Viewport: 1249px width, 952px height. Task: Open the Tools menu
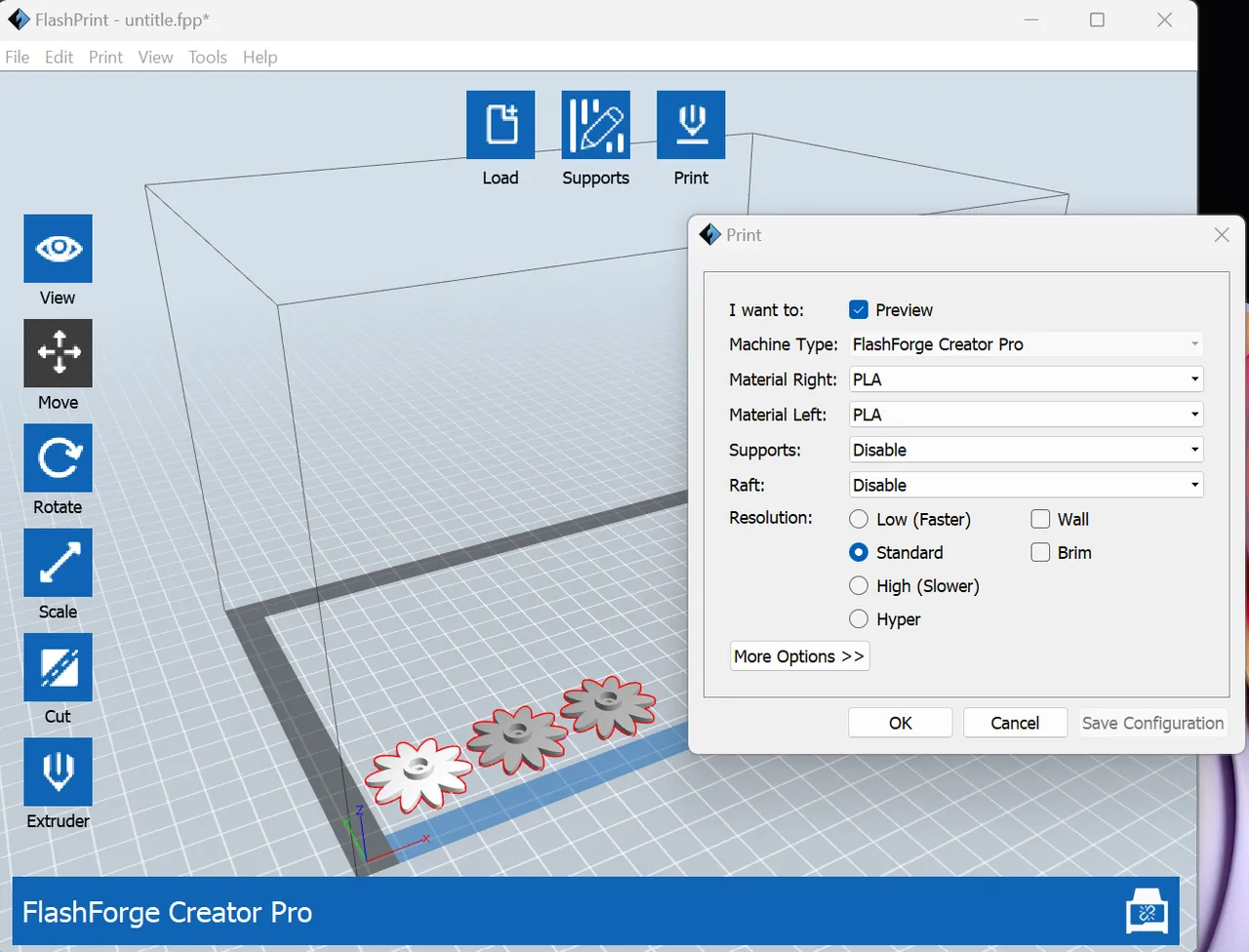coord(208,58)
